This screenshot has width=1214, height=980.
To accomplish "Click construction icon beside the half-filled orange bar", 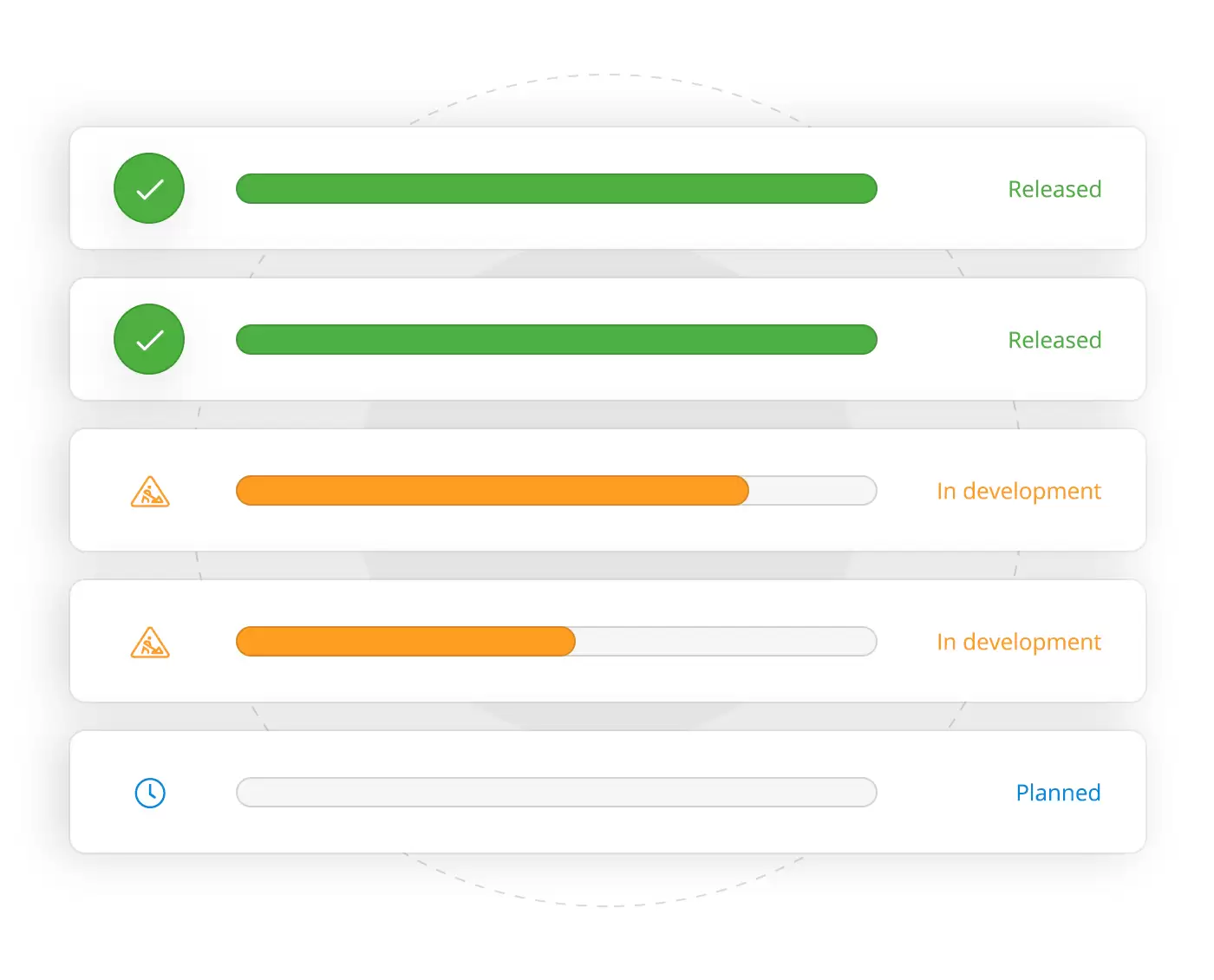I will [150, 642].
